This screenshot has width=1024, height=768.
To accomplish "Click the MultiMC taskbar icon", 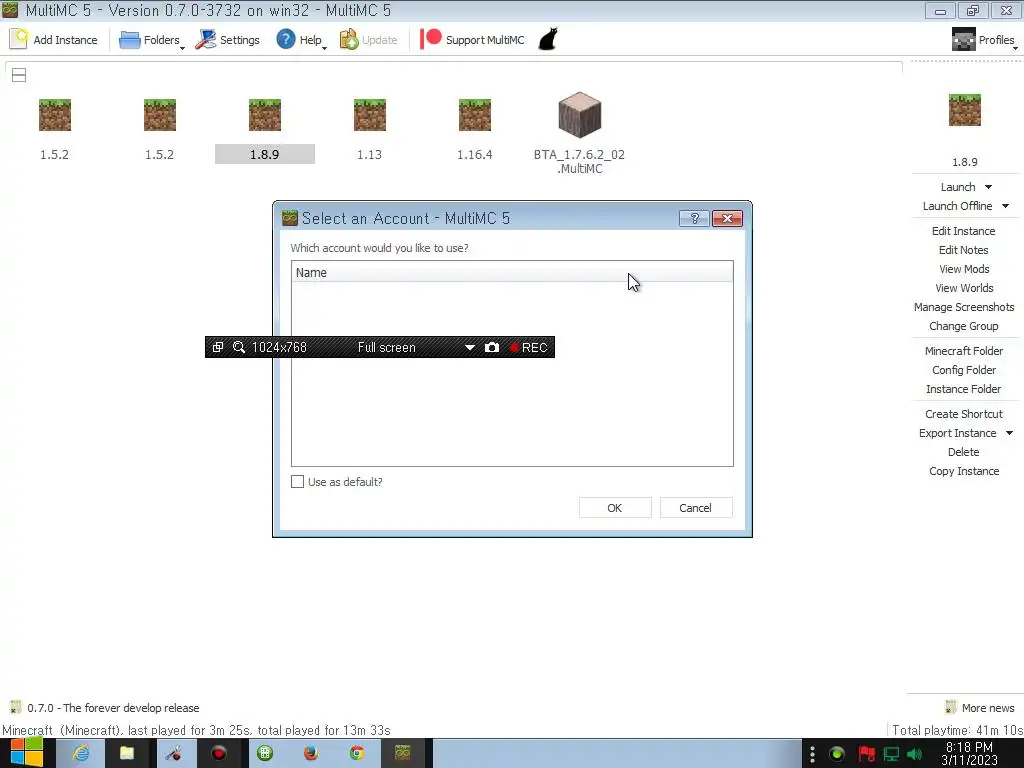I will [403, 753].
